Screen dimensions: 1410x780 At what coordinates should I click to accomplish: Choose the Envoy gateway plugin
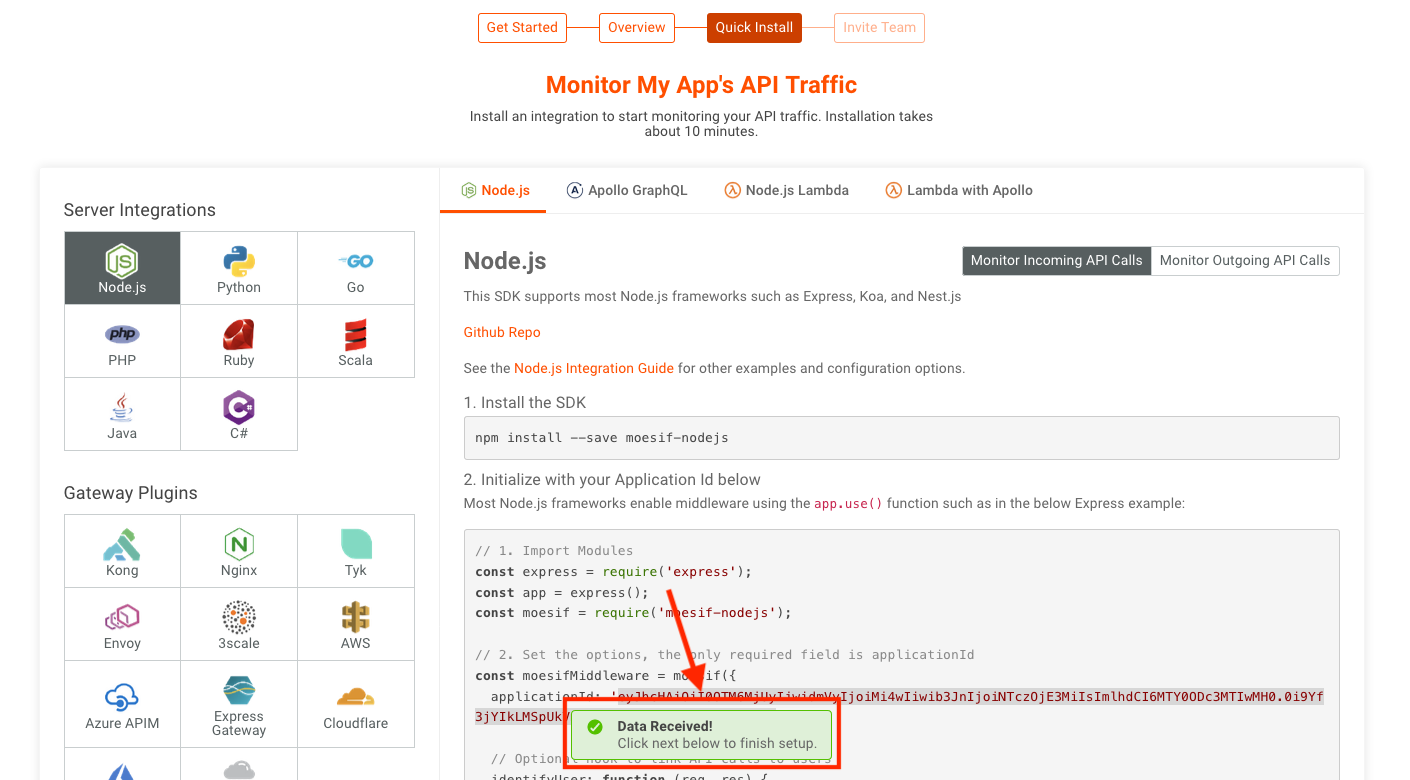pos(122,623)
